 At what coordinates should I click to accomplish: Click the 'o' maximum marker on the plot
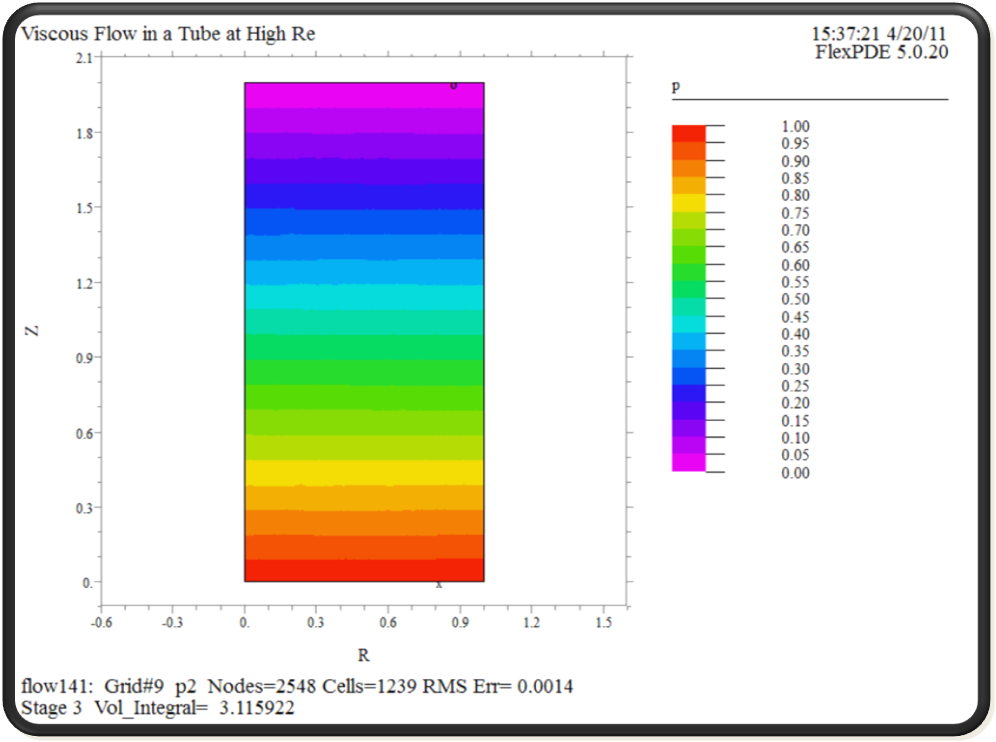point(453,86)
